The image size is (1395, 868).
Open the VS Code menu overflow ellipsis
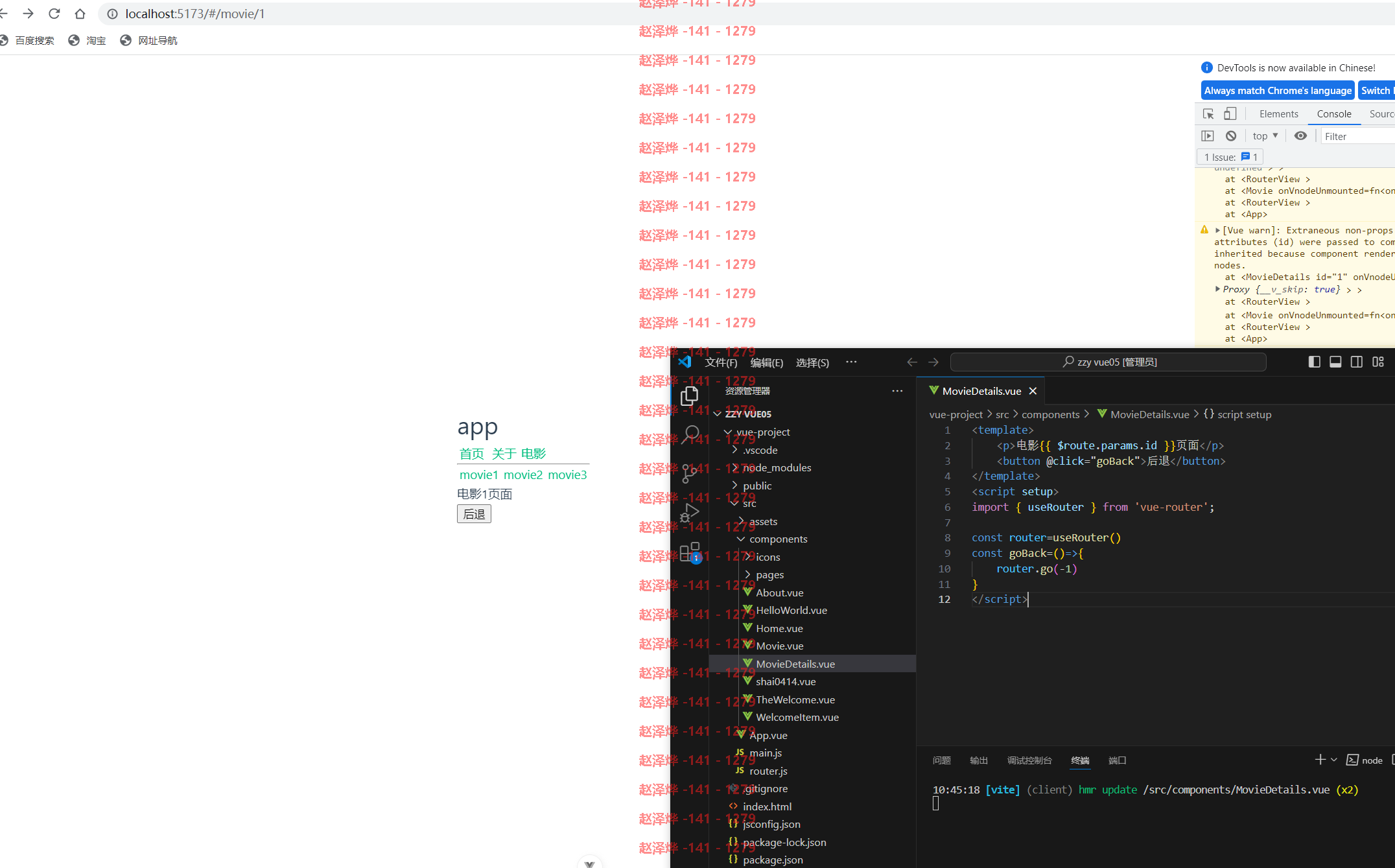(851, 362)
